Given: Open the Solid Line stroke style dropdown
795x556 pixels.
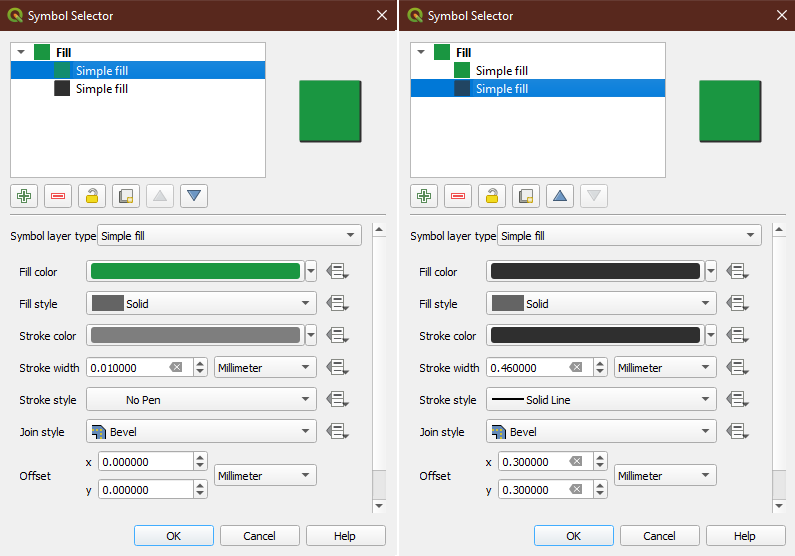Looking at the screenshot, I should point(601,399).
